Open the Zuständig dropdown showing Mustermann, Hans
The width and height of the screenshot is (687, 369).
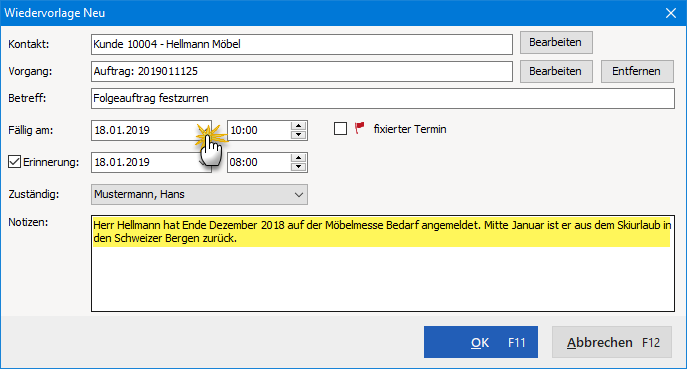click(x=199, y=195)
